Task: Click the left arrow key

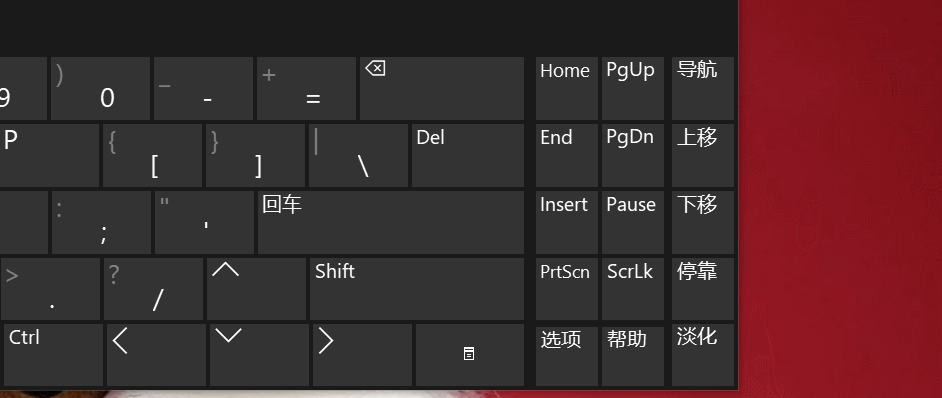Action: [x=156, y=355]
